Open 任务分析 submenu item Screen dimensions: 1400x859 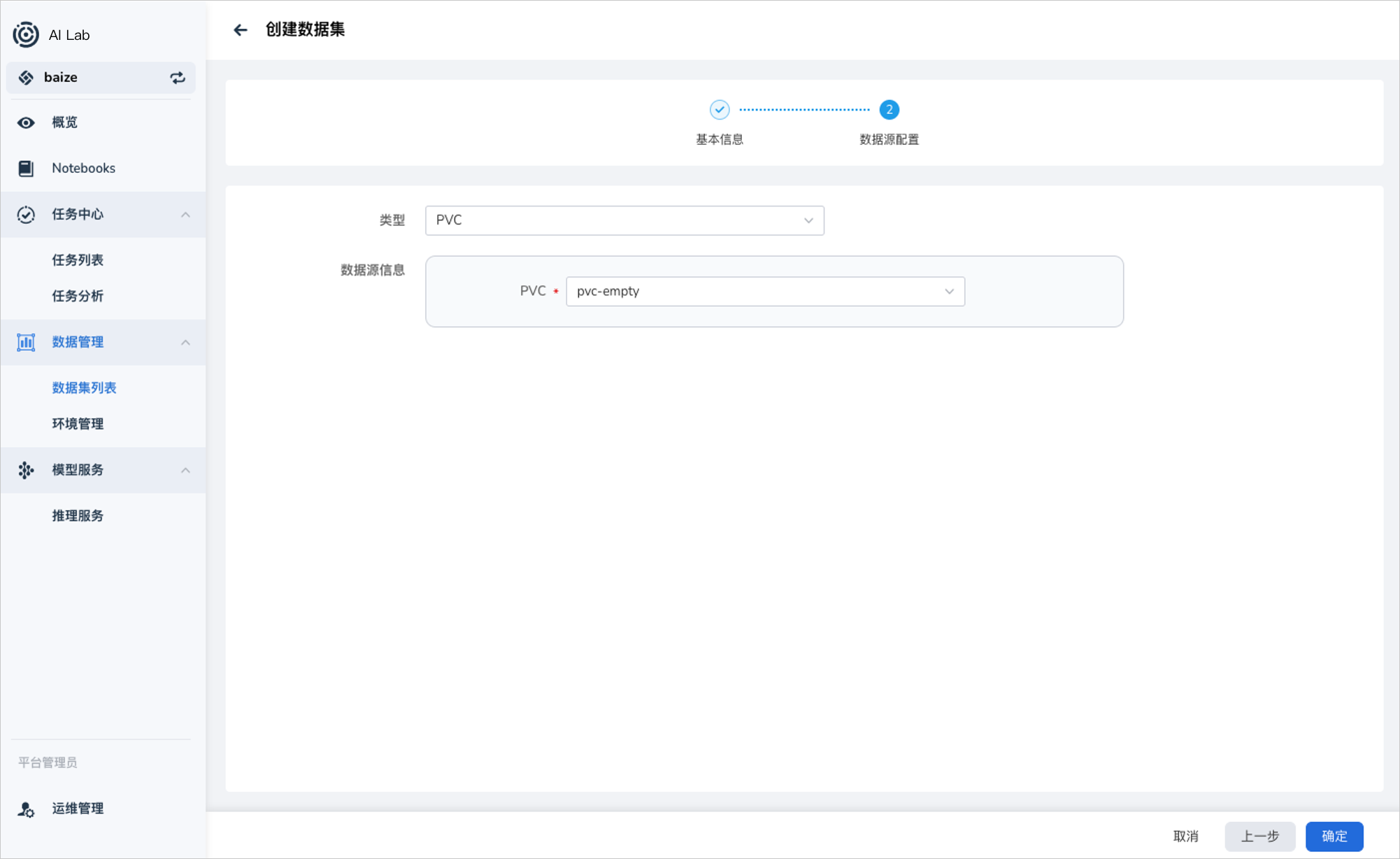78,296
